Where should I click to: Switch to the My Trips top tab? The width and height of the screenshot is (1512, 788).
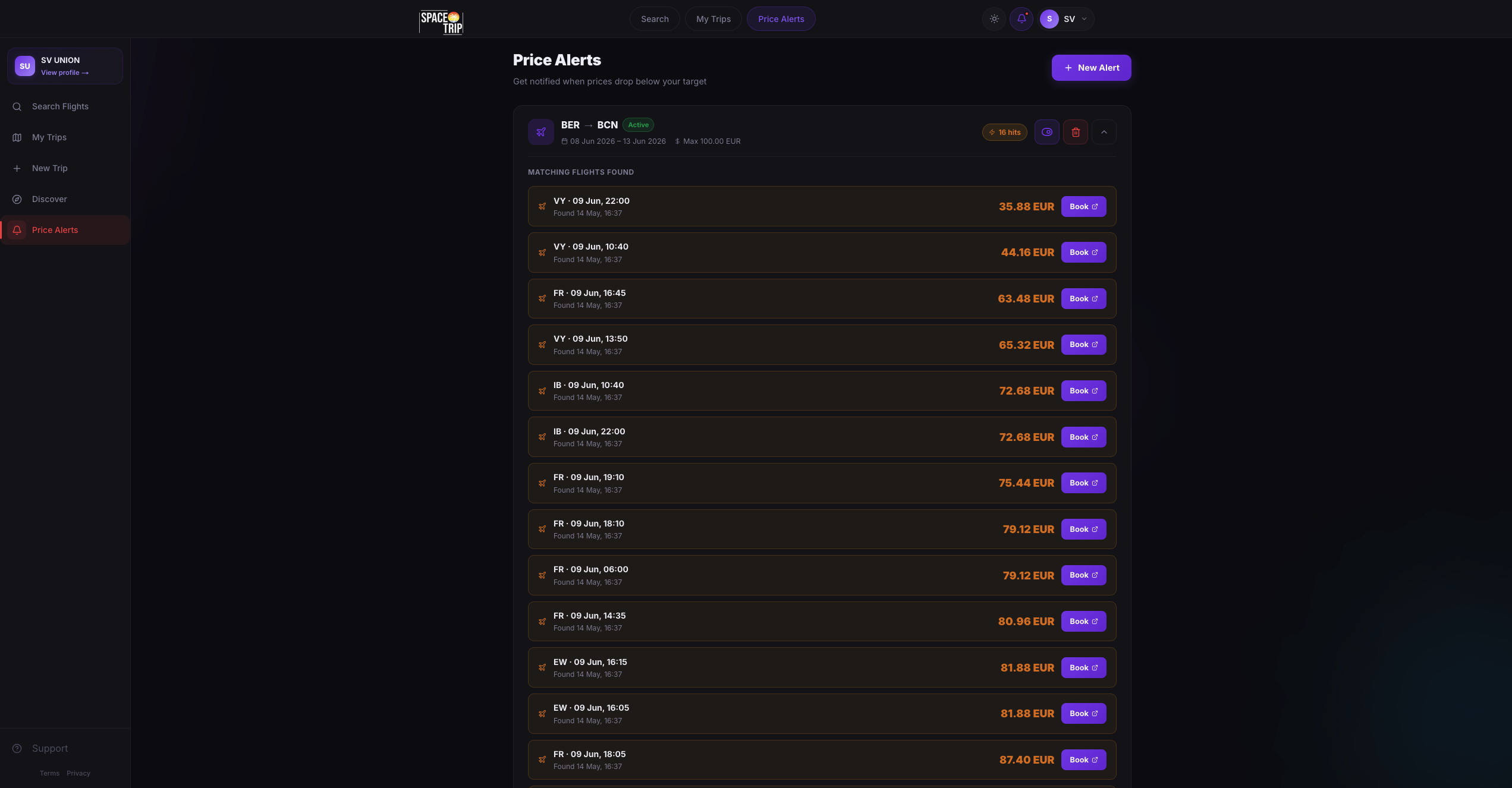pyautogui.click(x=713, y=19)
